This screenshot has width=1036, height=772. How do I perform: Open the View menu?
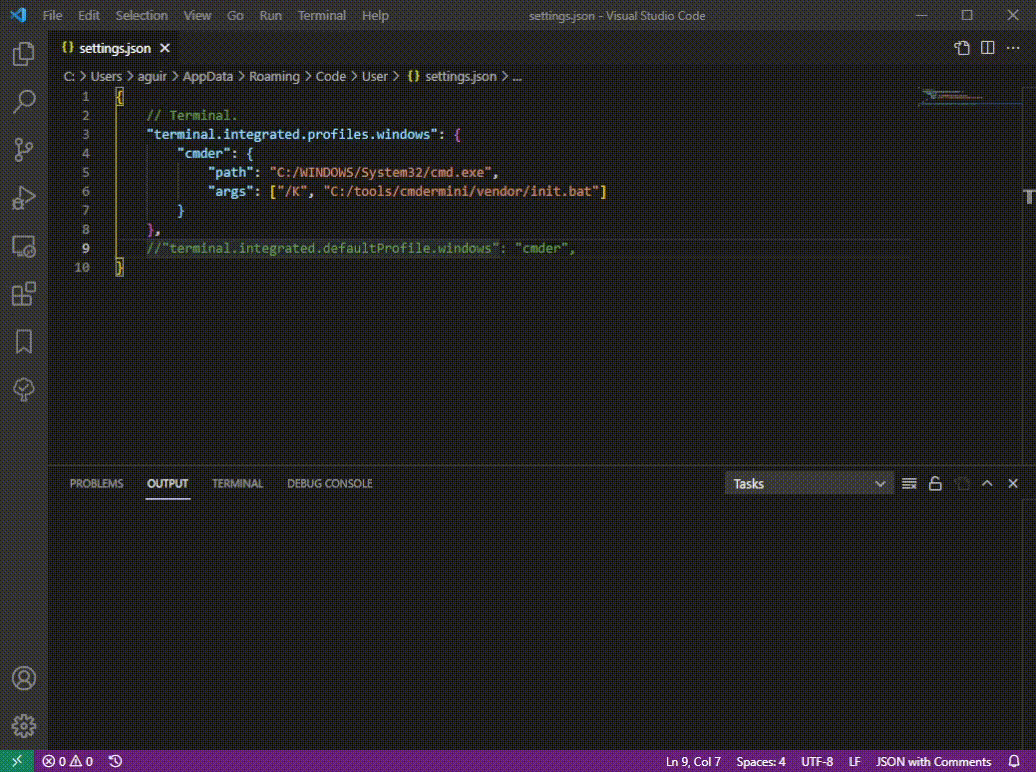click(197, 15)
